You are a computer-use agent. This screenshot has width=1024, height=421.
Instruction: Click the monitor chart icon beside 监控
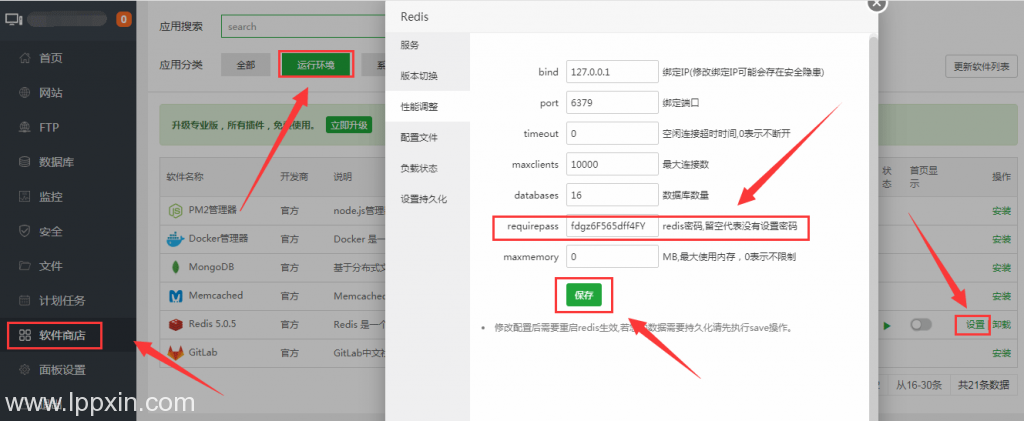click(x=25, y=196)
